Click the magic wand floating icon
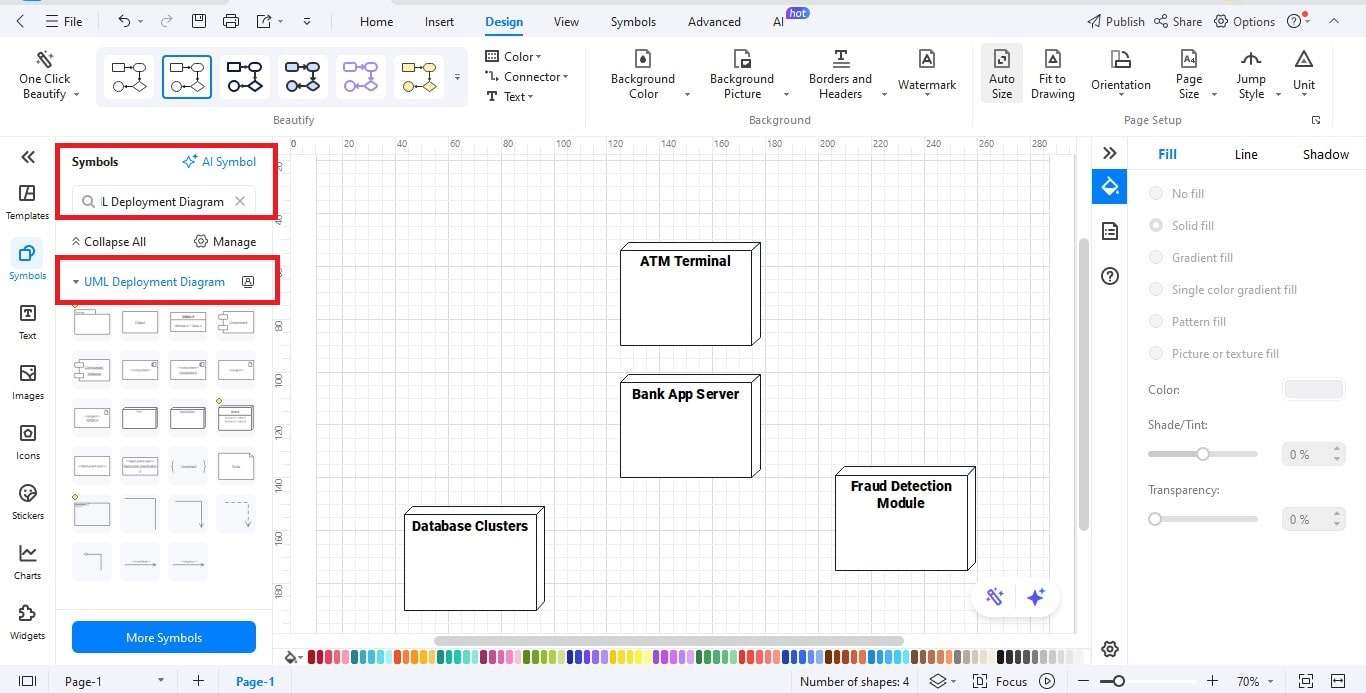The image size is (1366, 693). [x=994, y=597]
